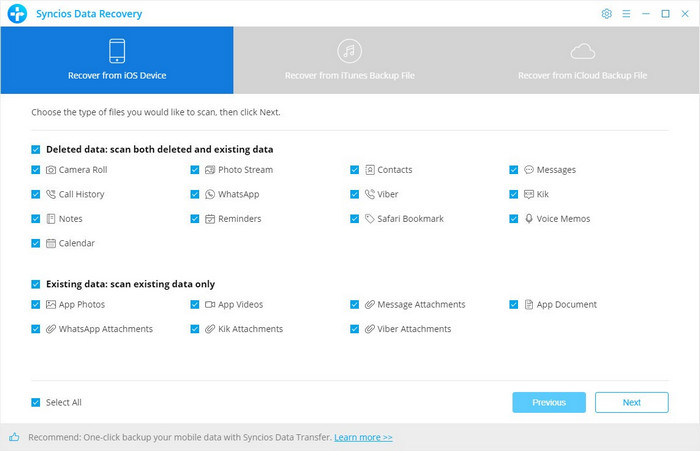The image size is (700, 451).
Task: Click the Viber phone icon
Action: [x=370, y=194]
